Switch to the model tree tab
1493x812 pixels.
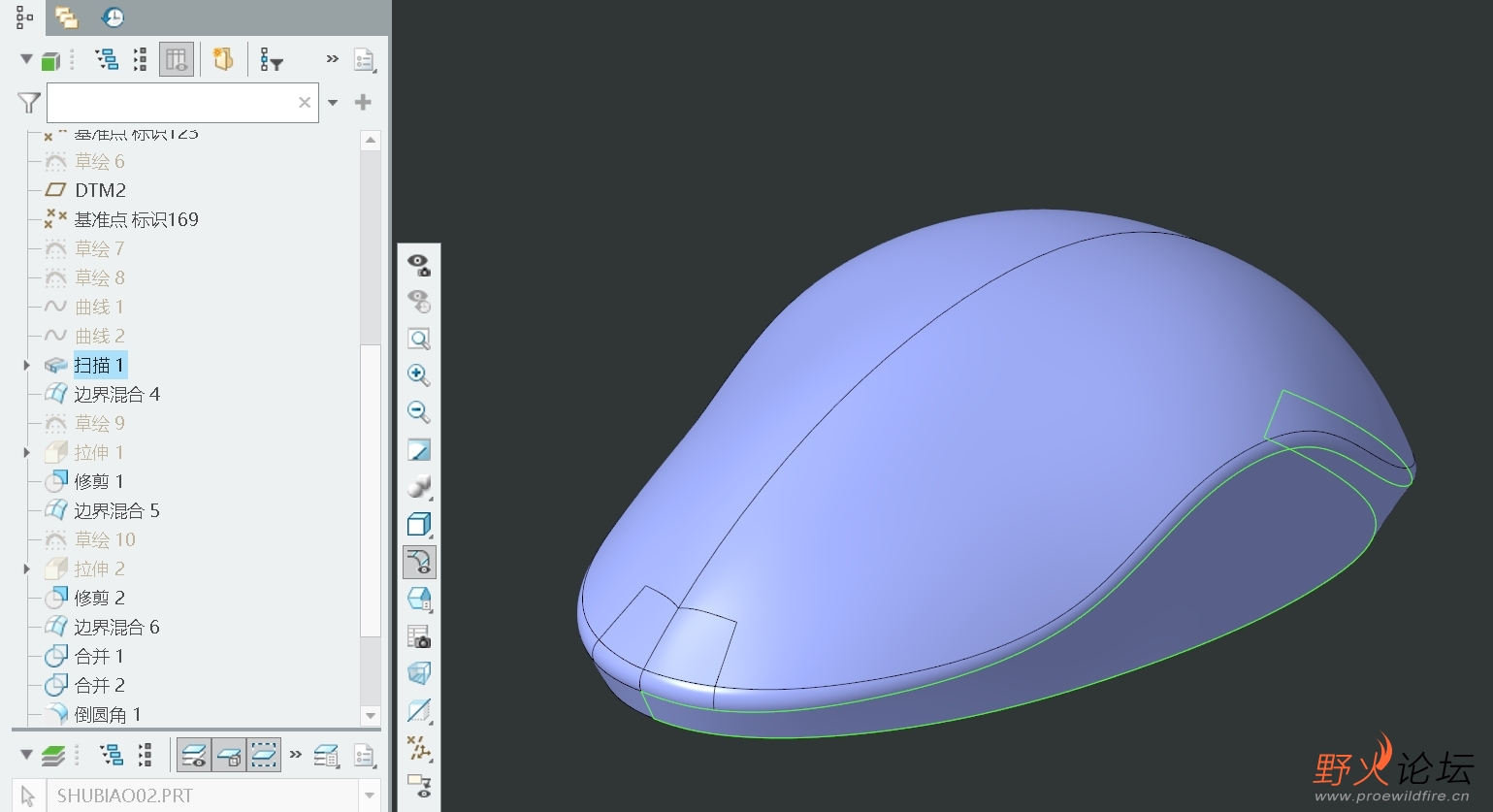point(24,16)
